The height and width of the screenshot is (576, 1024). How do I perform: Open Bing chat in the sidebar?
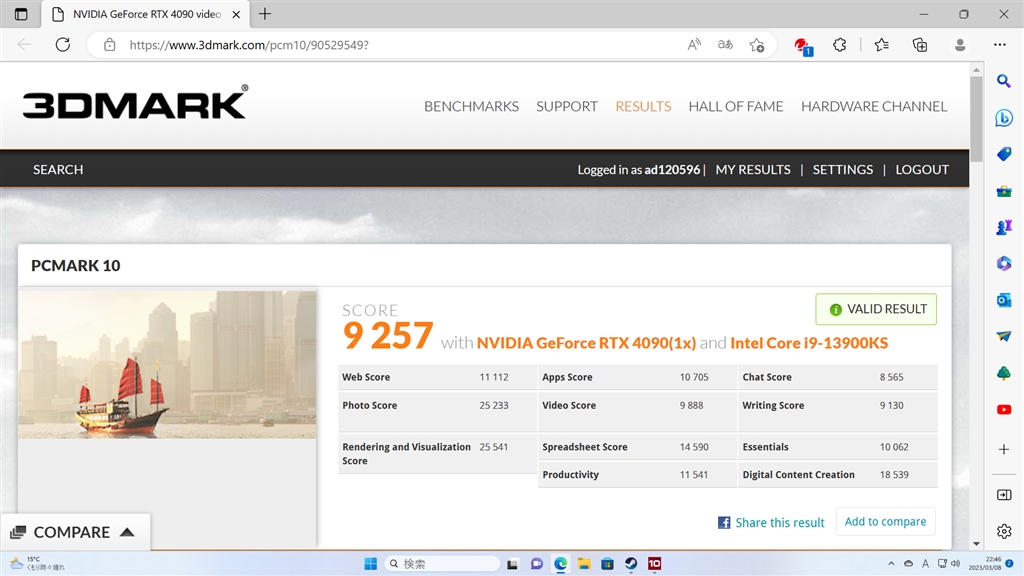pos(1004,118)
